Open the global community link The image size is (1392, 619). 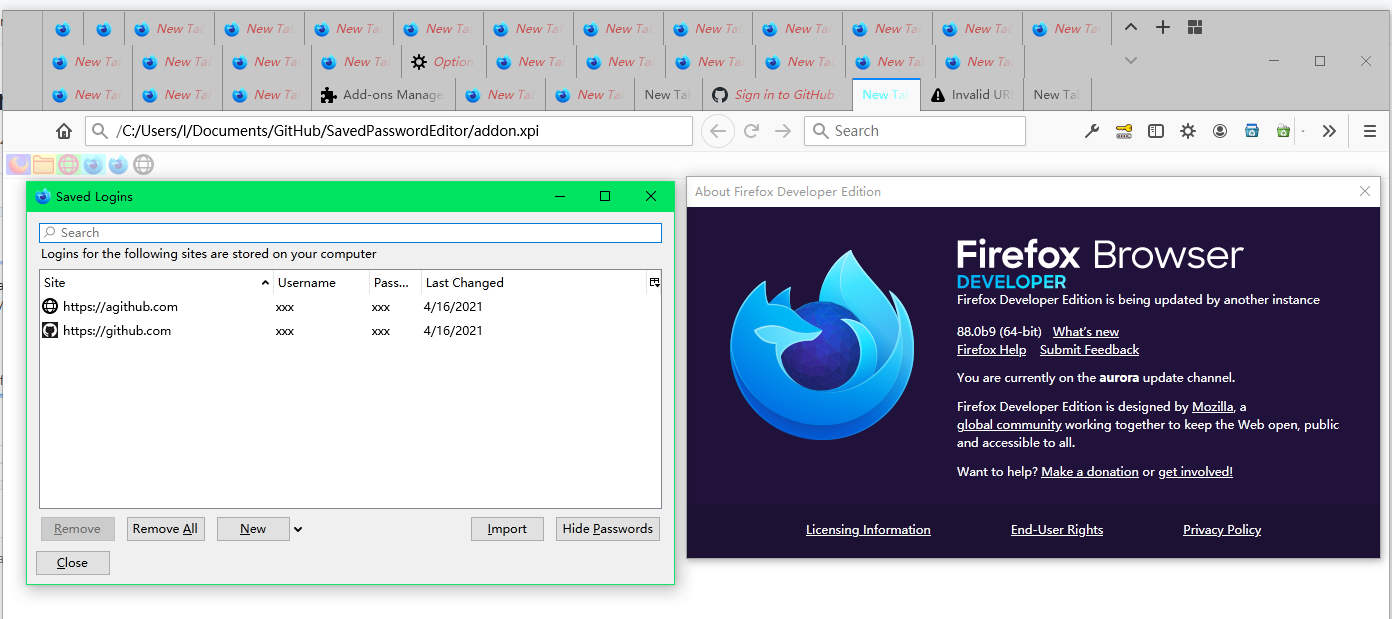tap(1009, 425)
